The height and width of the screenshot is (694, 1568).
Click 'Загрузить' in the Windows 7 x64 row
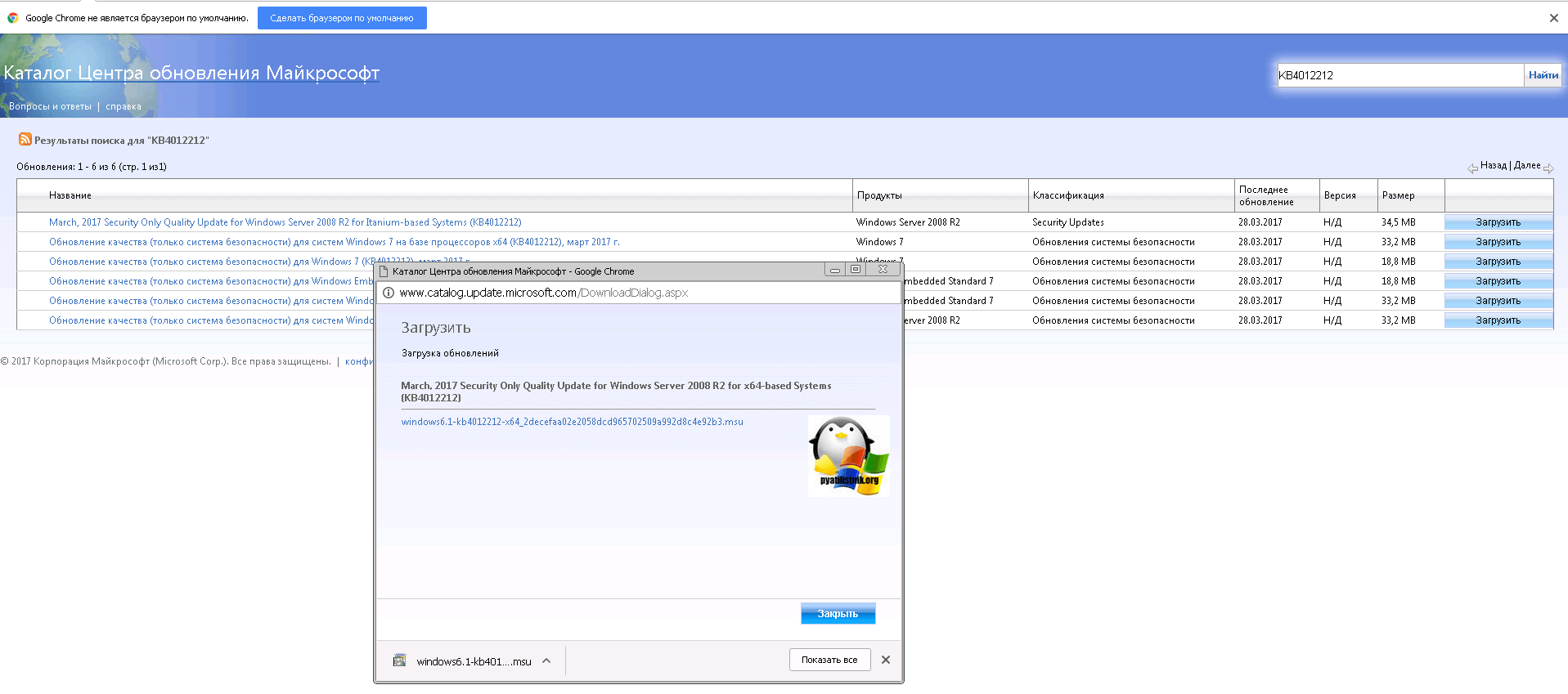(x=1498, y=242)
